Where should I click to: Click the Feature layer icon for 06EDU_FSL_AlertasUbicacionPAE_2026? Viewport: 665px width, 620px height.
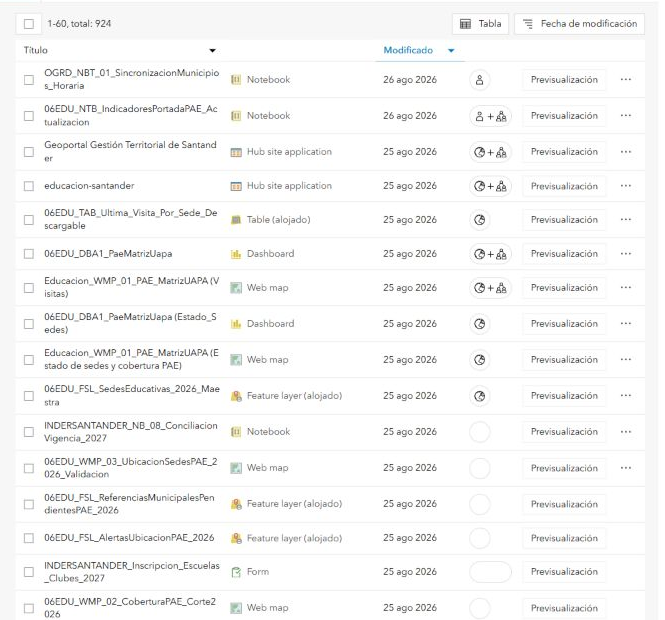pos(236,538)
